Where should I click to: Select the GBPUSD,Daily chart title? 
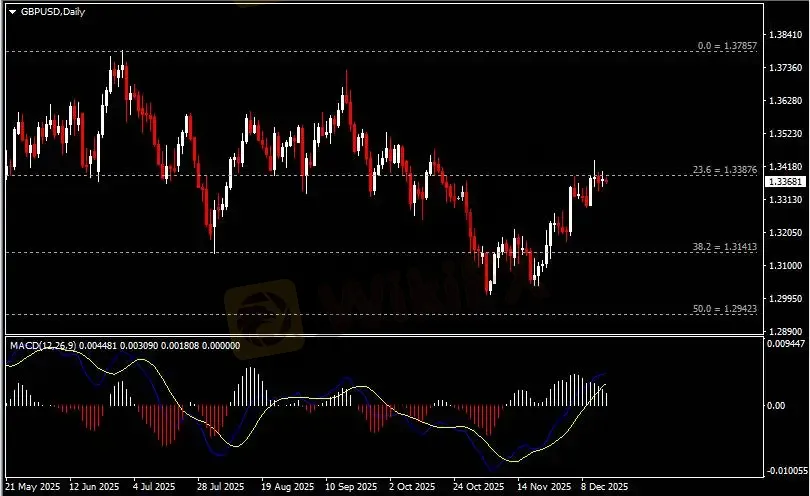pos(53,11)
